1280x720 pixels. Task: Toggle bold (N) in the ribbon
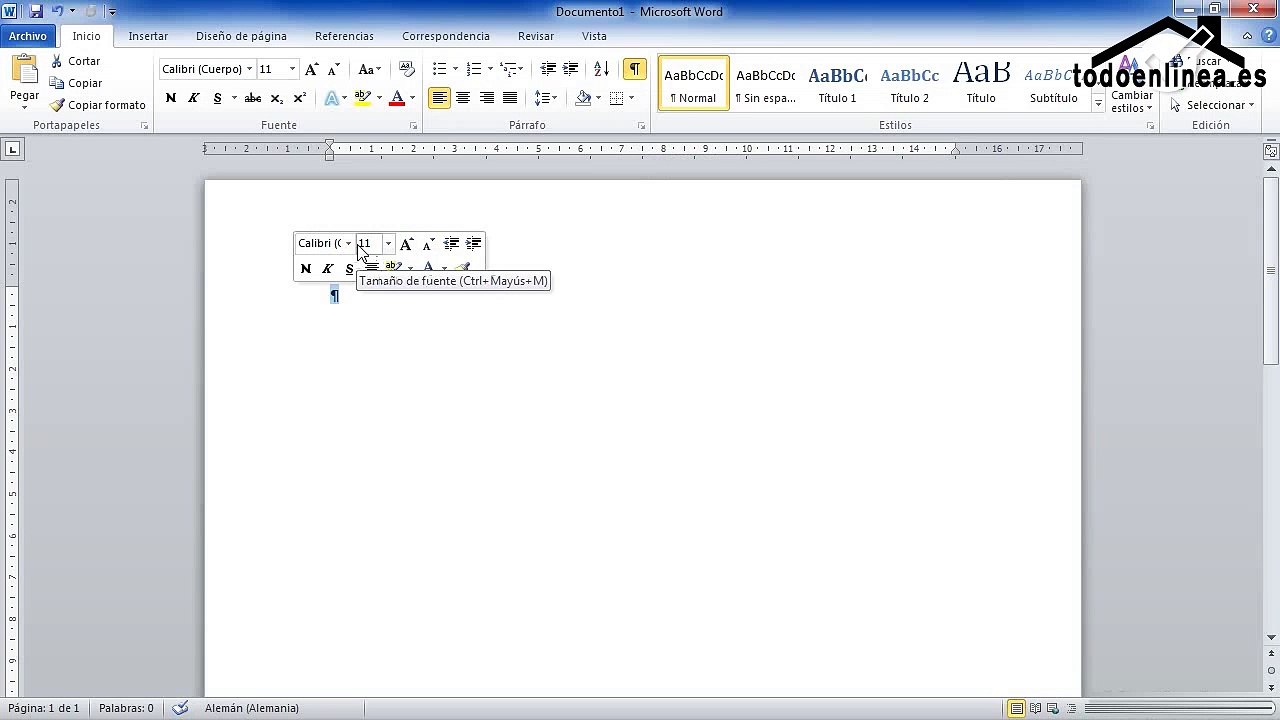tap(171, 98)
